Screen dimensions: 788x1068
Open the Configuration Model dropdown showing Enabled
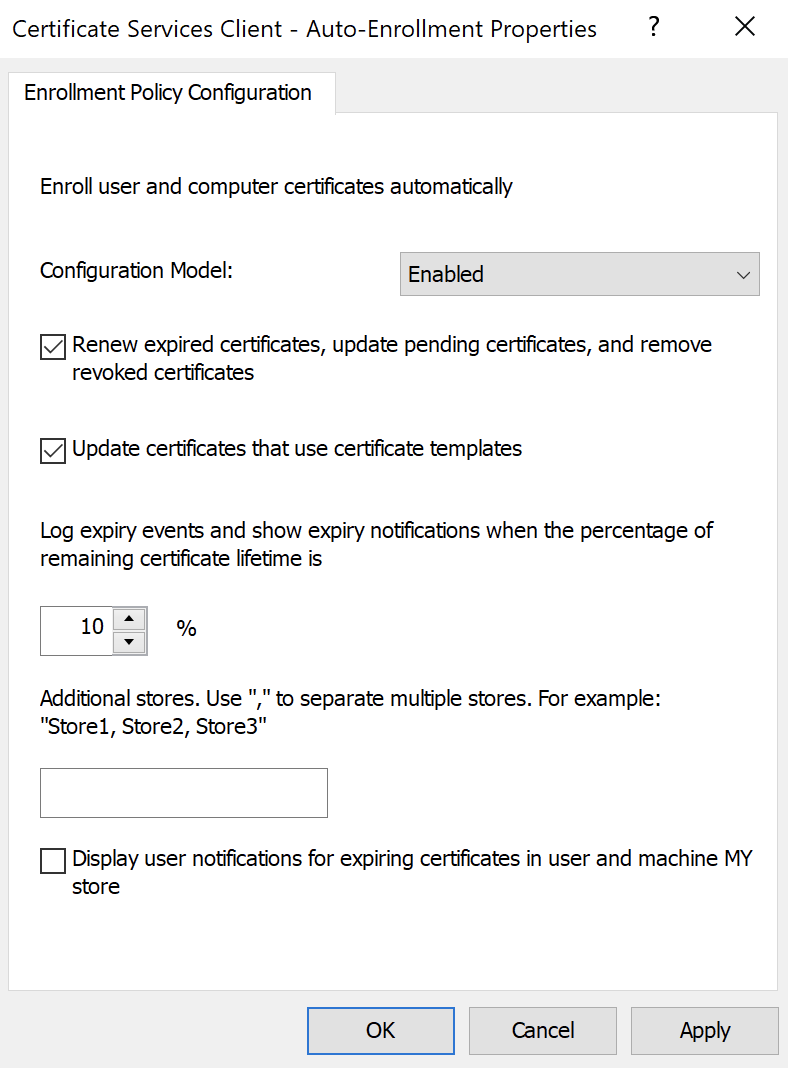pyautogui.click(x=565, y=274)
